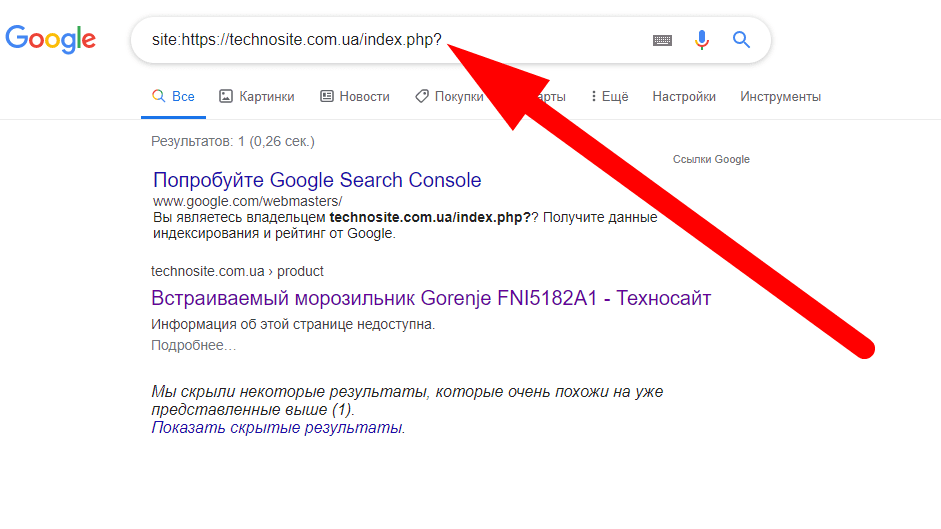Viewport: 941px width, 529px height.
Task: Click the Новости tab newspaper icon
Action: 326,96
